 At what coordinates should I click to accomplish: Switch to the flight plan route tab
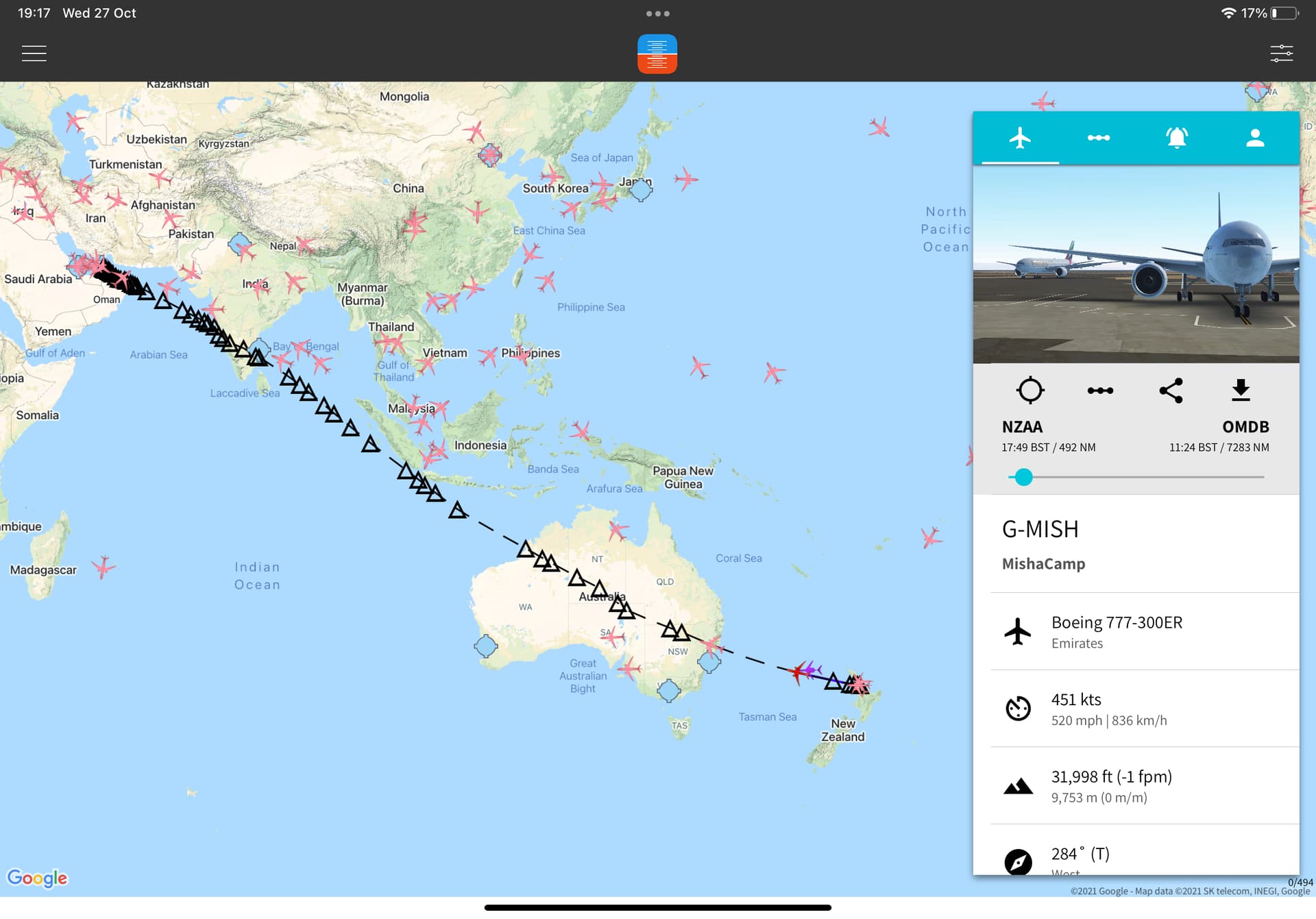click(1098, 138)
